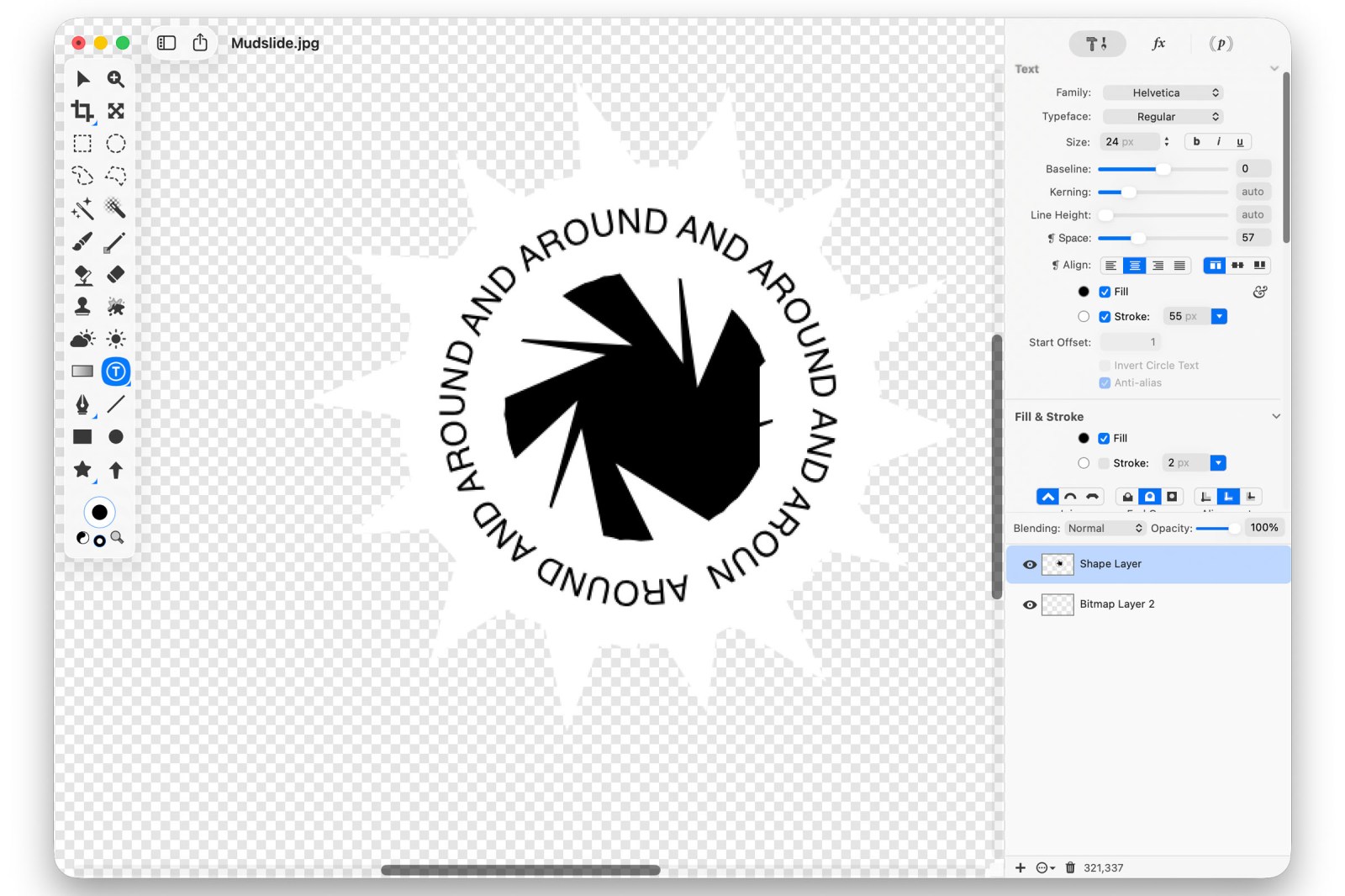Uncheck the Text Stroke checkbox
1345x896 pixels.
(1105, 317)
